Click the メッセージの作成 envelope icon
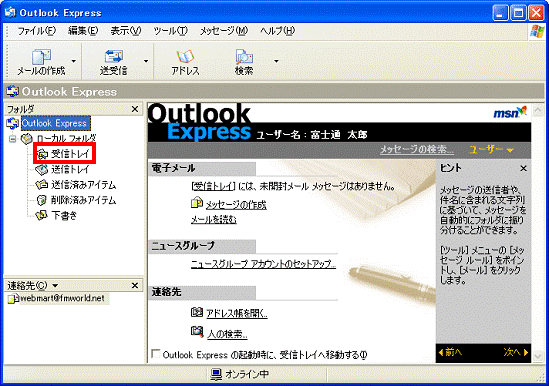549x386 pixels. coord(197,203)
